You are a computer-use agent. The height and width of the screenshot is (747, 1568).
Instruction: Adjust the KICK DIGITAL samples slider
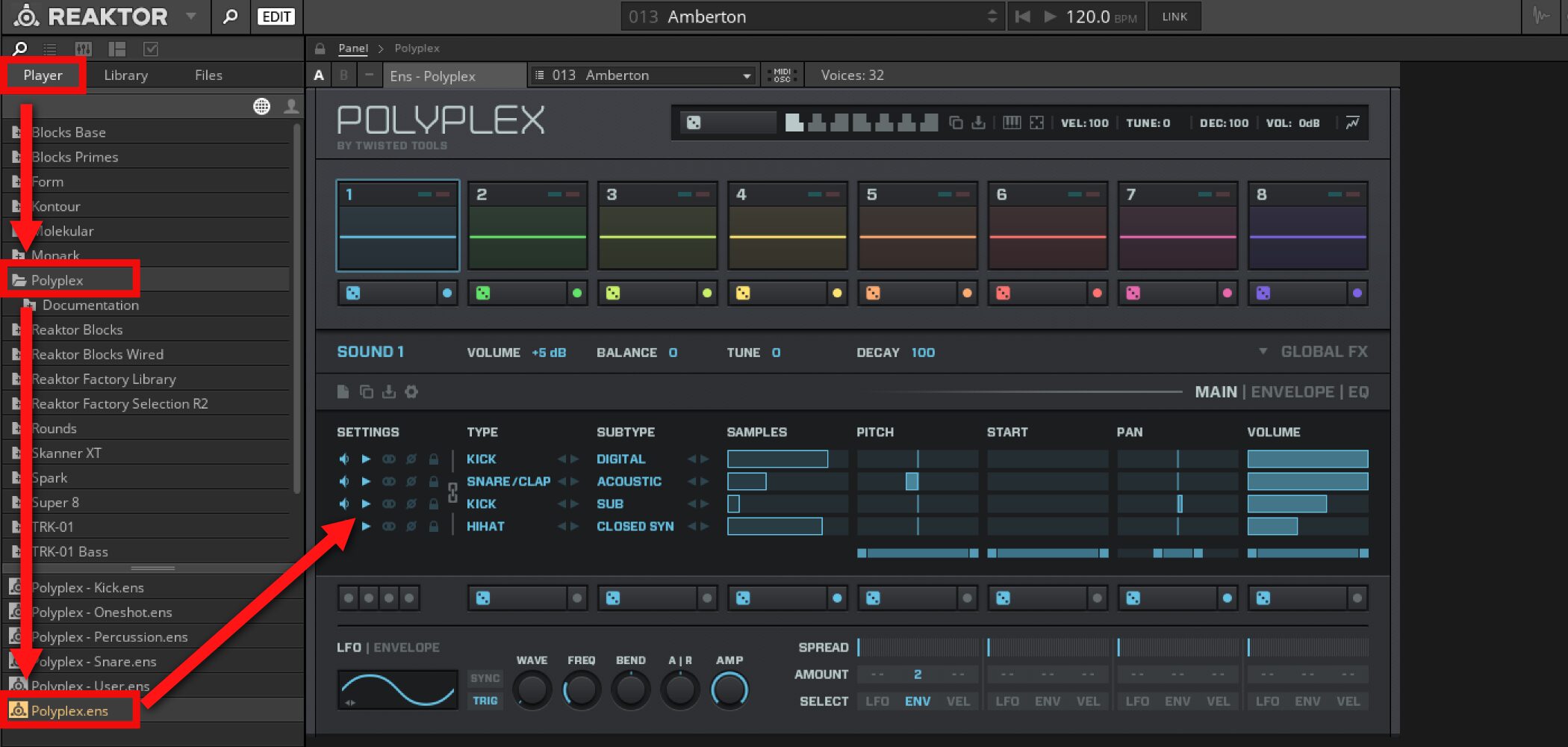tap(787, 459)
